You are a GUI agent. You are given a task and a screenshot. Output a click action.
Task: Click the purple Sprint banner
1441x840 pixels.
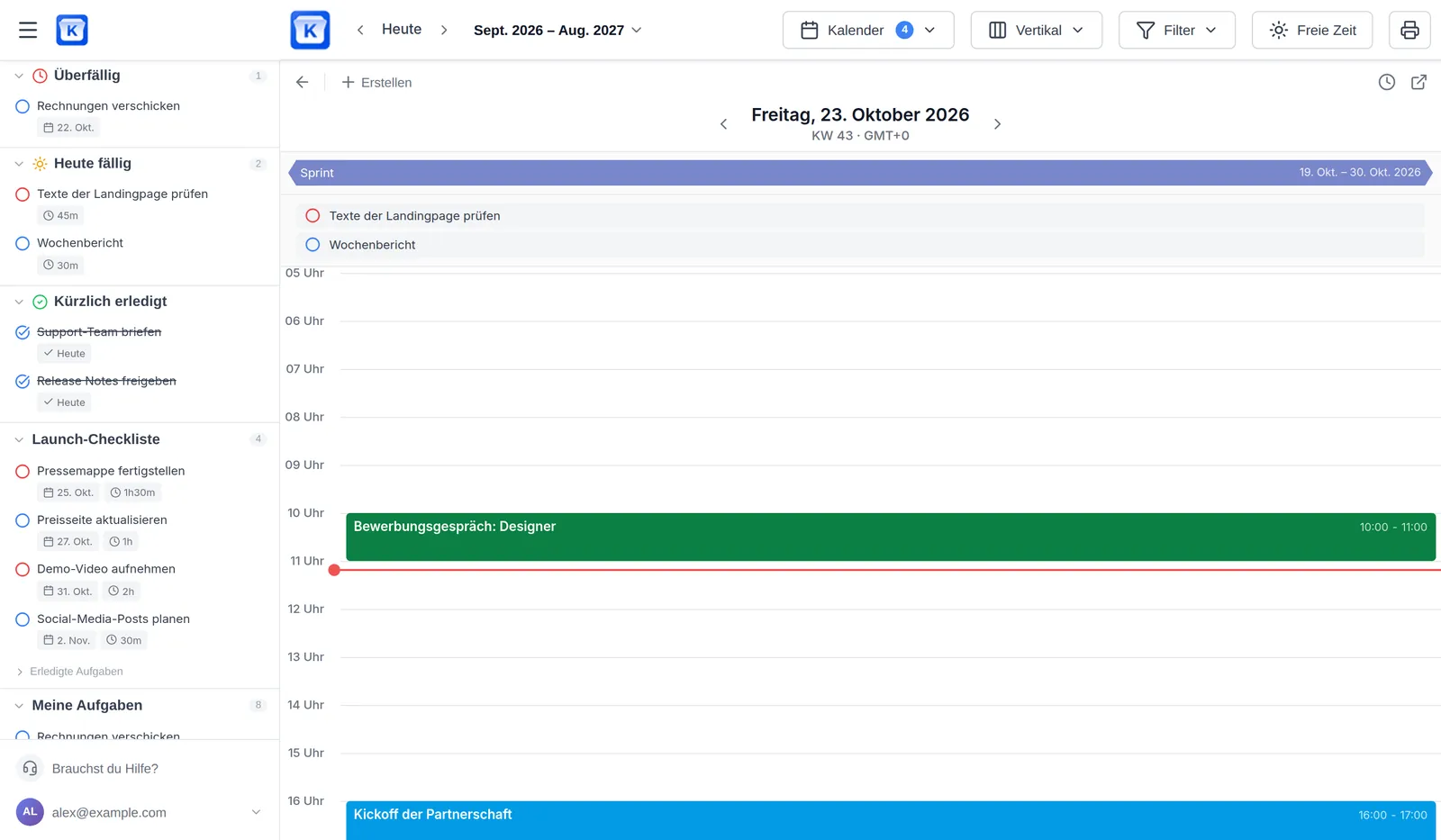point(860,173)
